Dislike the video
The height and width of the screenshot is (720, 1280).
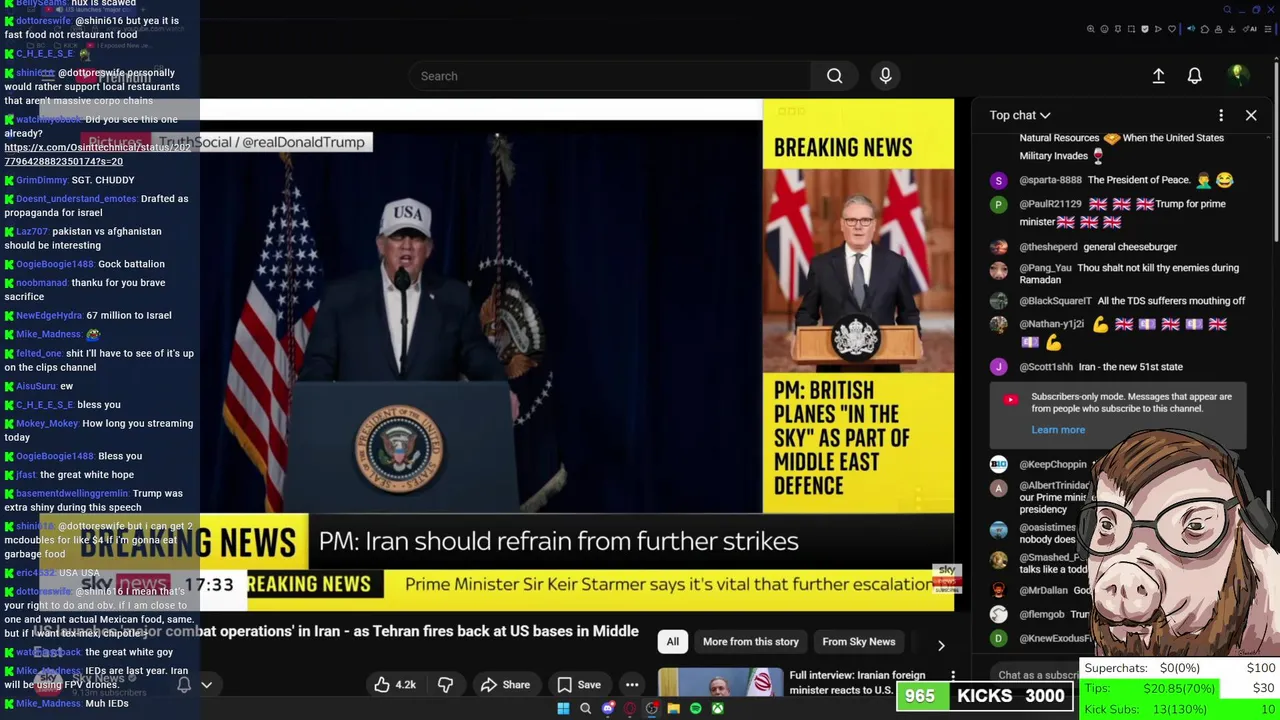tap(445, 685)
